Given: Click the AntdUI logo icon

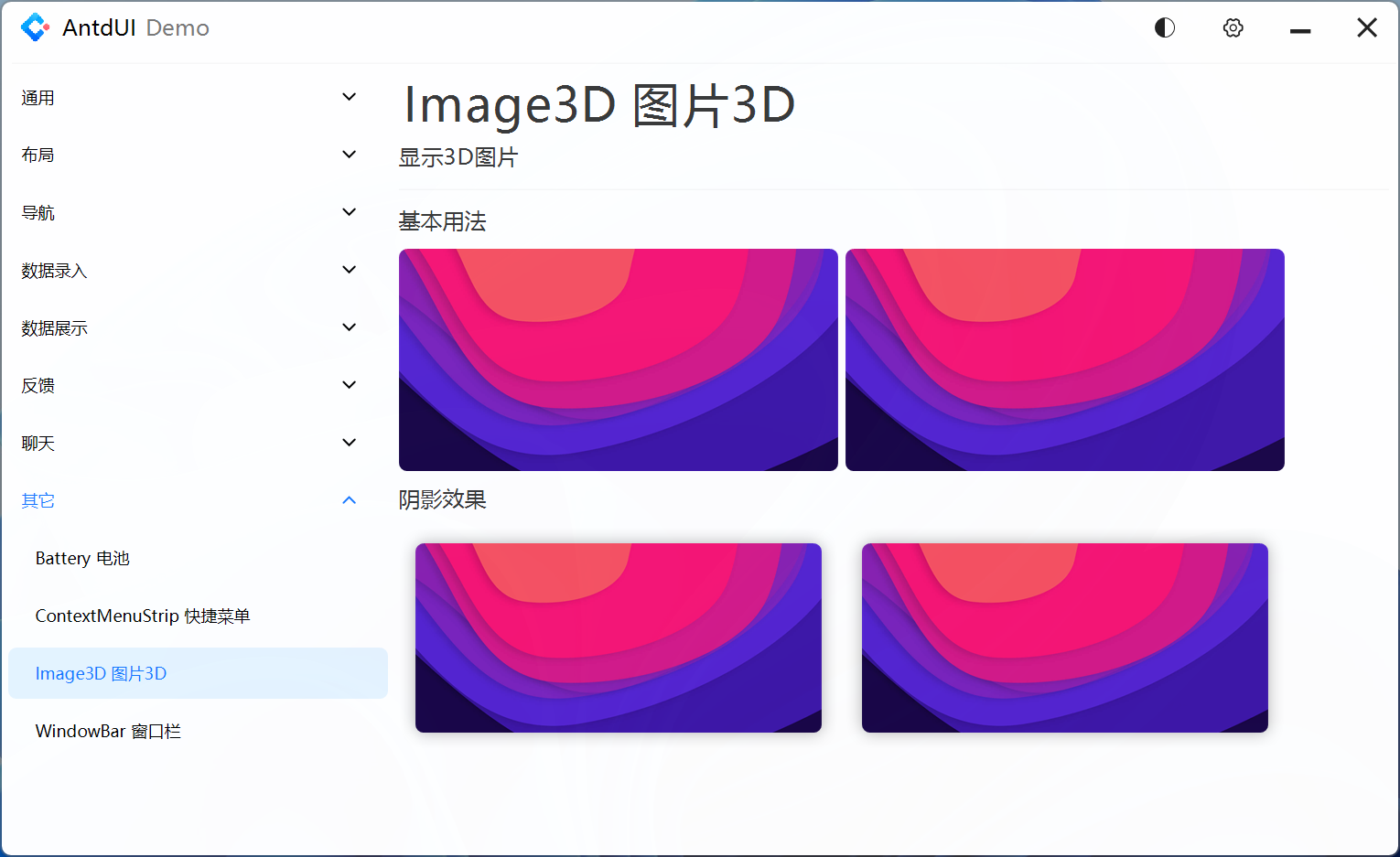Looking at the screenshot, I should (35, 27).
